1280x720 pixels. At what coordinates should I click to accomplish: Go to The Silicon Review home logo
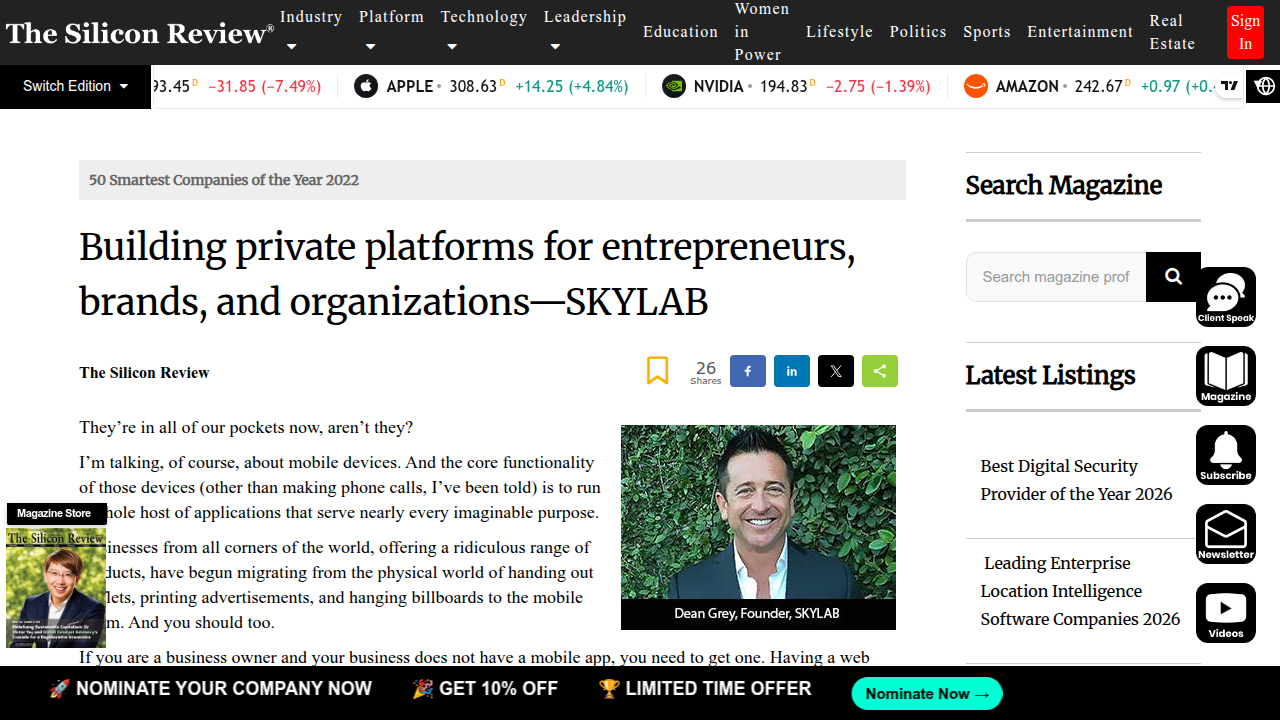point(140,33)
